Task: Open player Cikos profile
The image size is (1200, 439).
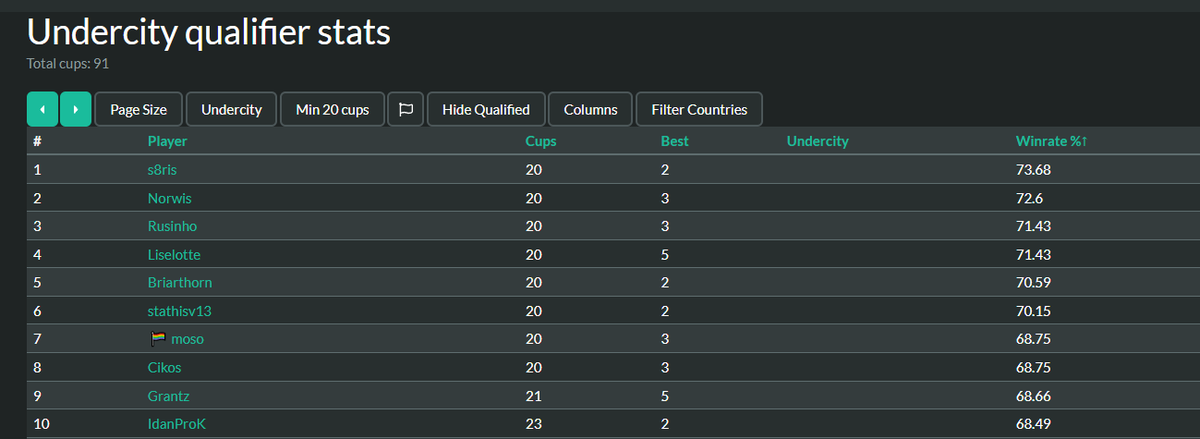Action: tap(164, 367)
